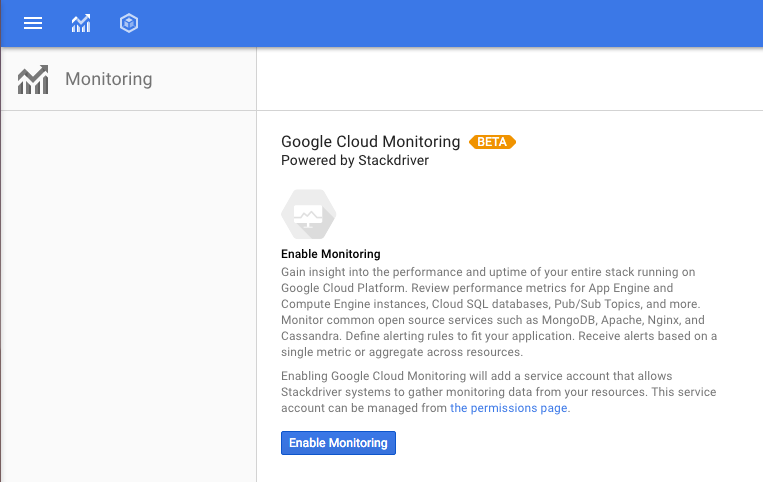Click the Monitoring chart icon in sidebar header
Screen dimensions: 763x482
(33, 79)
